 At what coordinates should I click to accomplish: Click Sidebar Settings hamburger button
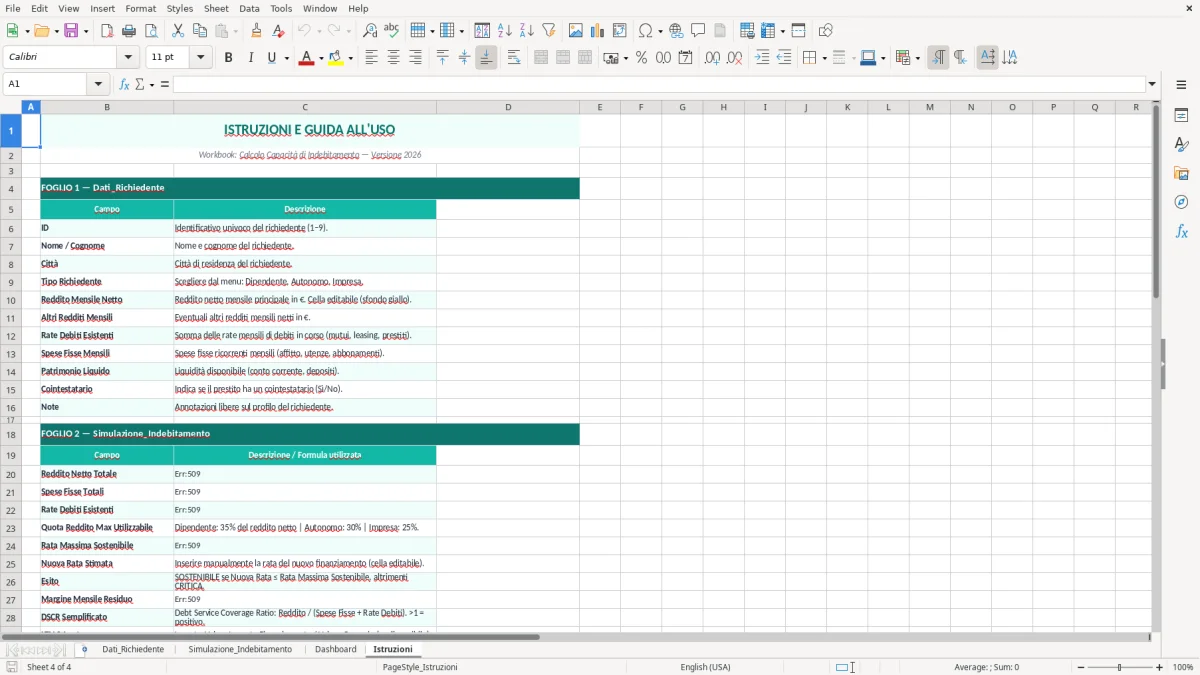click(x=1181, y=85)
